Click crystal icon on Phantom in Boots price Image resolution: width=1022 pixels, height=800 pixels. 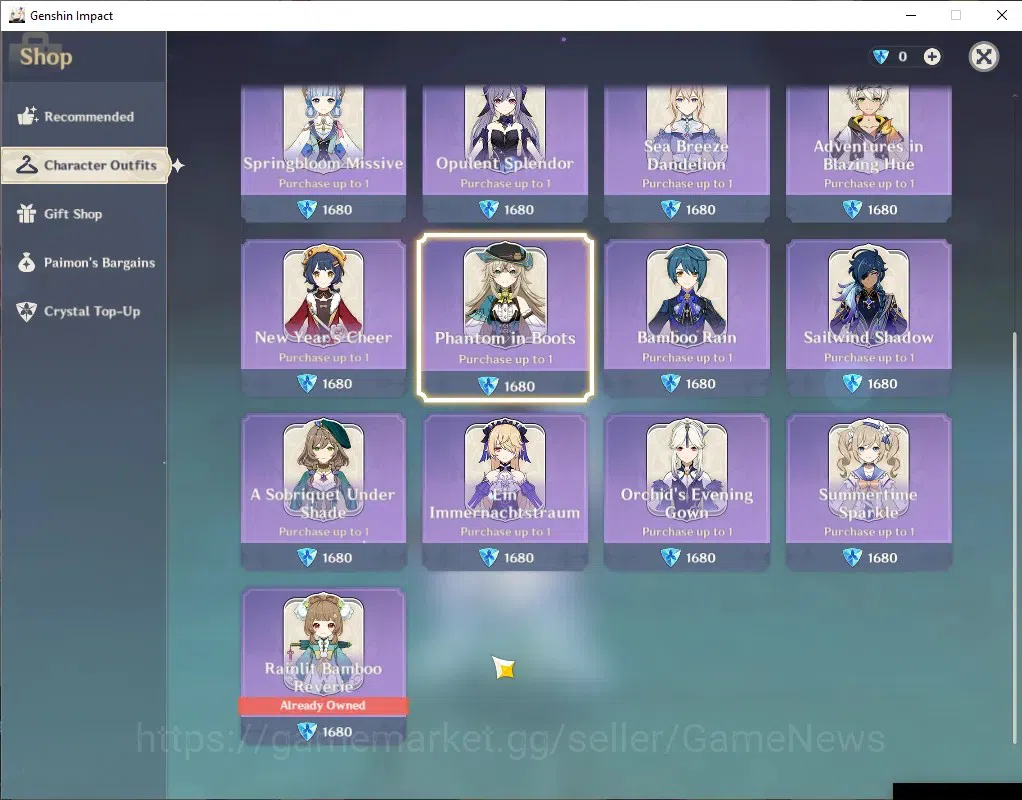point(488,386)
